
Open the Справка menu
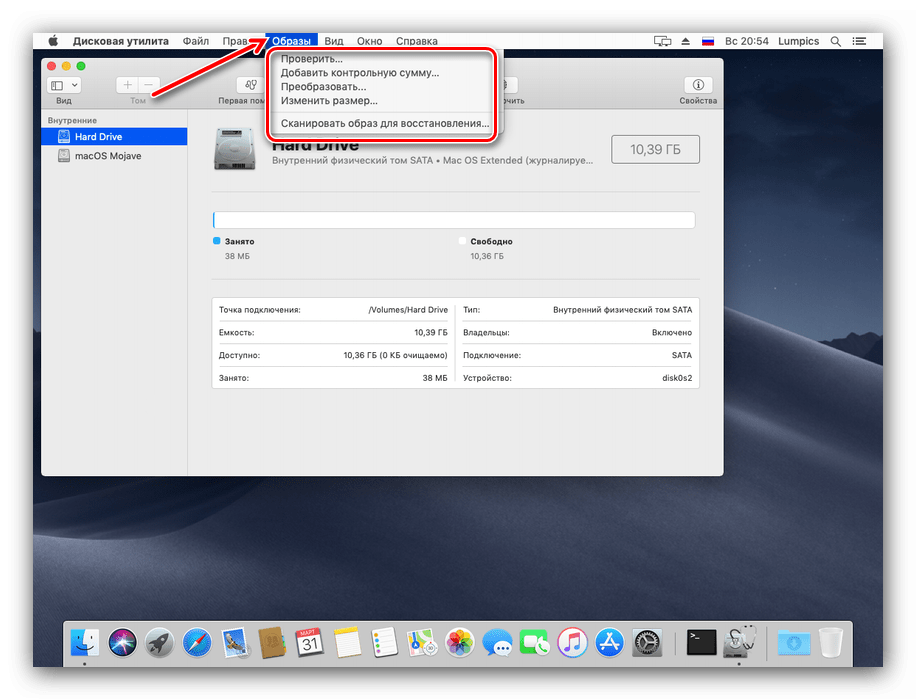417,41
